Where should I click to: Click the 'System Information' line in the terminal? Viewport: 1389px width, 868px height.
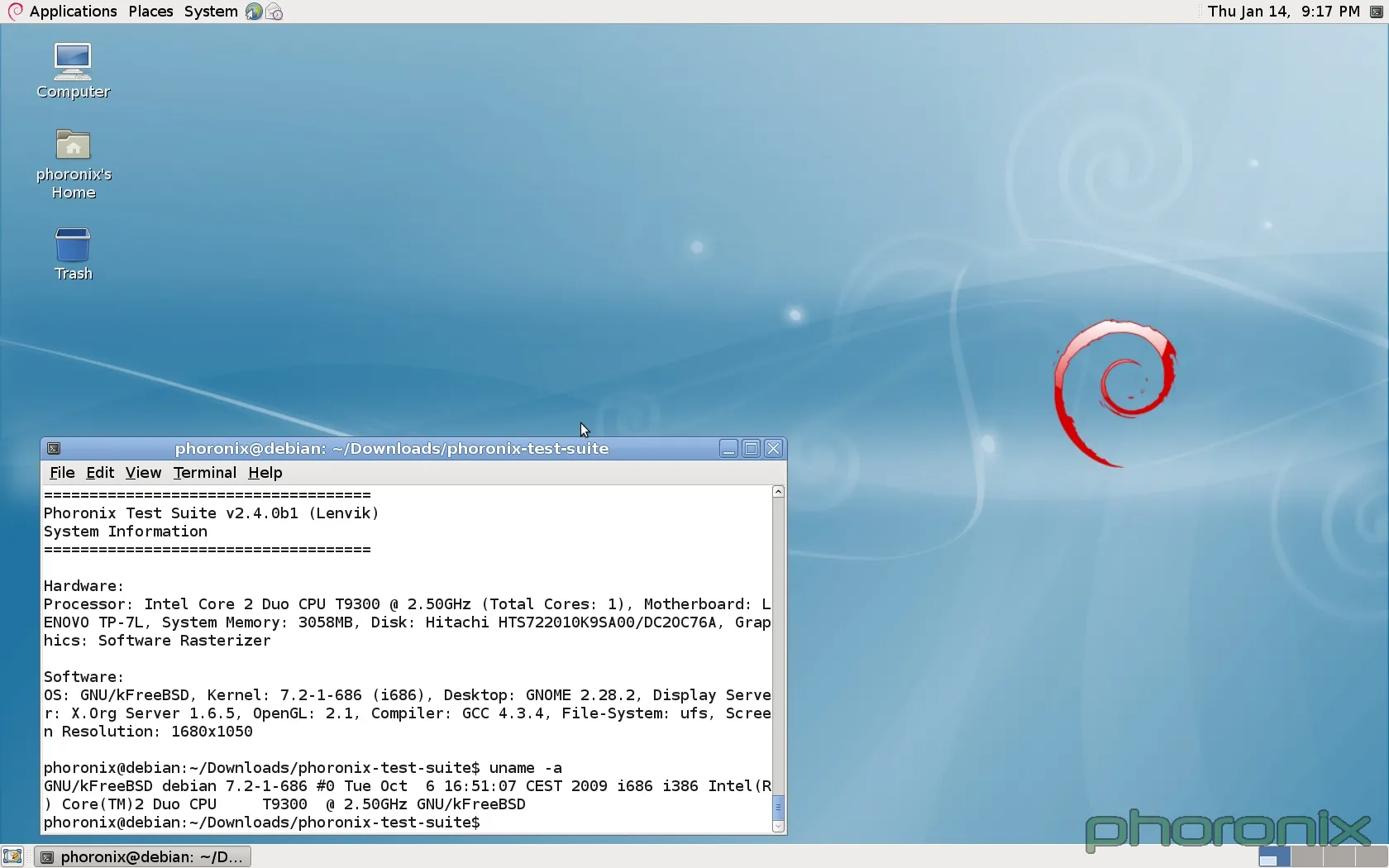pos(126,532)
